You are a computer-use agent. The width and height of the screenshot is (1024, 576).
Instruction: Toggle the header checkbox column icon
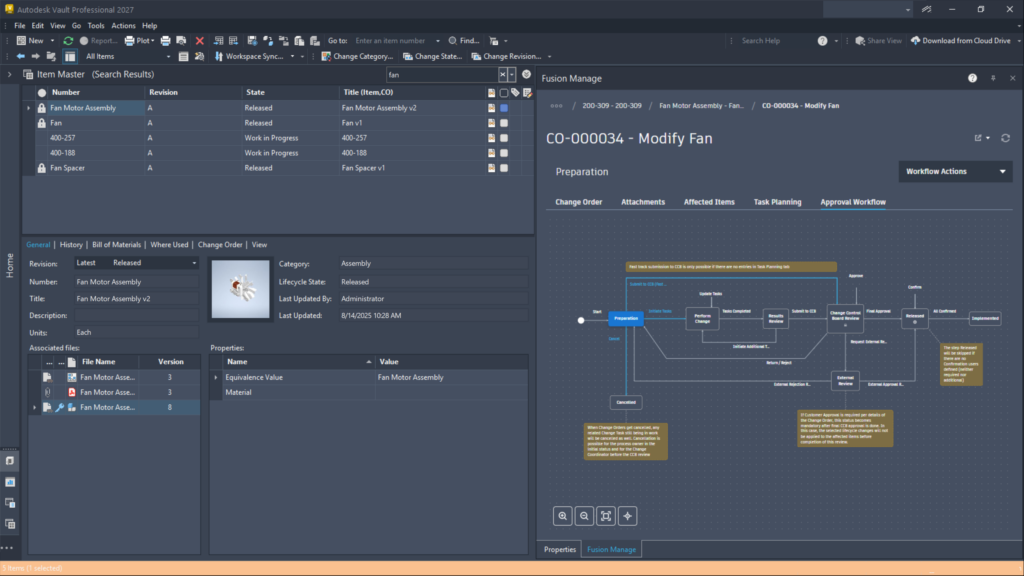pyautogui.click(x=504, y=93)
